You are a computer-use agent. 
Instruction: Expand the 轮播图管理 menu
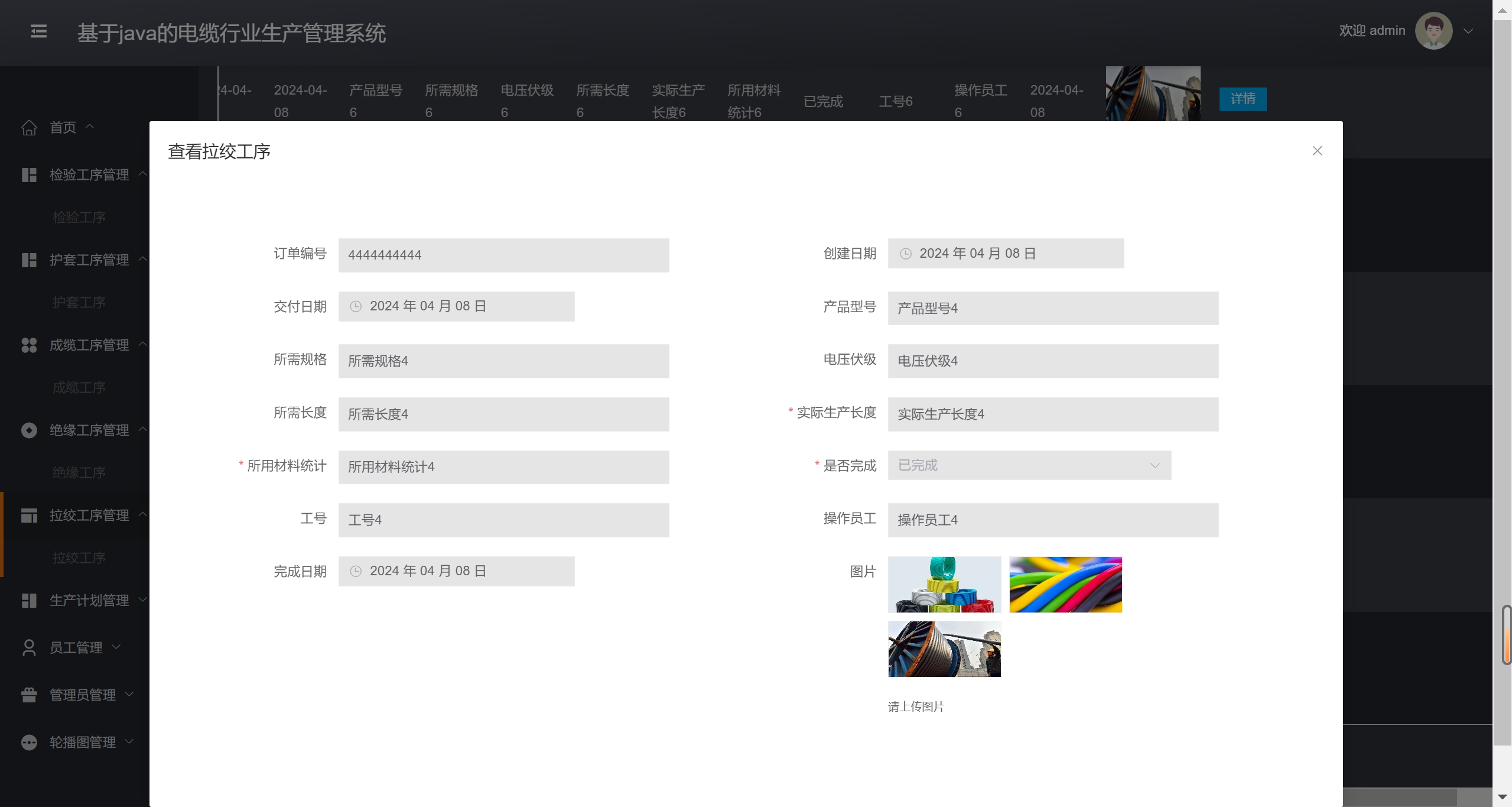pyautogui.click(x=77, y=743)
